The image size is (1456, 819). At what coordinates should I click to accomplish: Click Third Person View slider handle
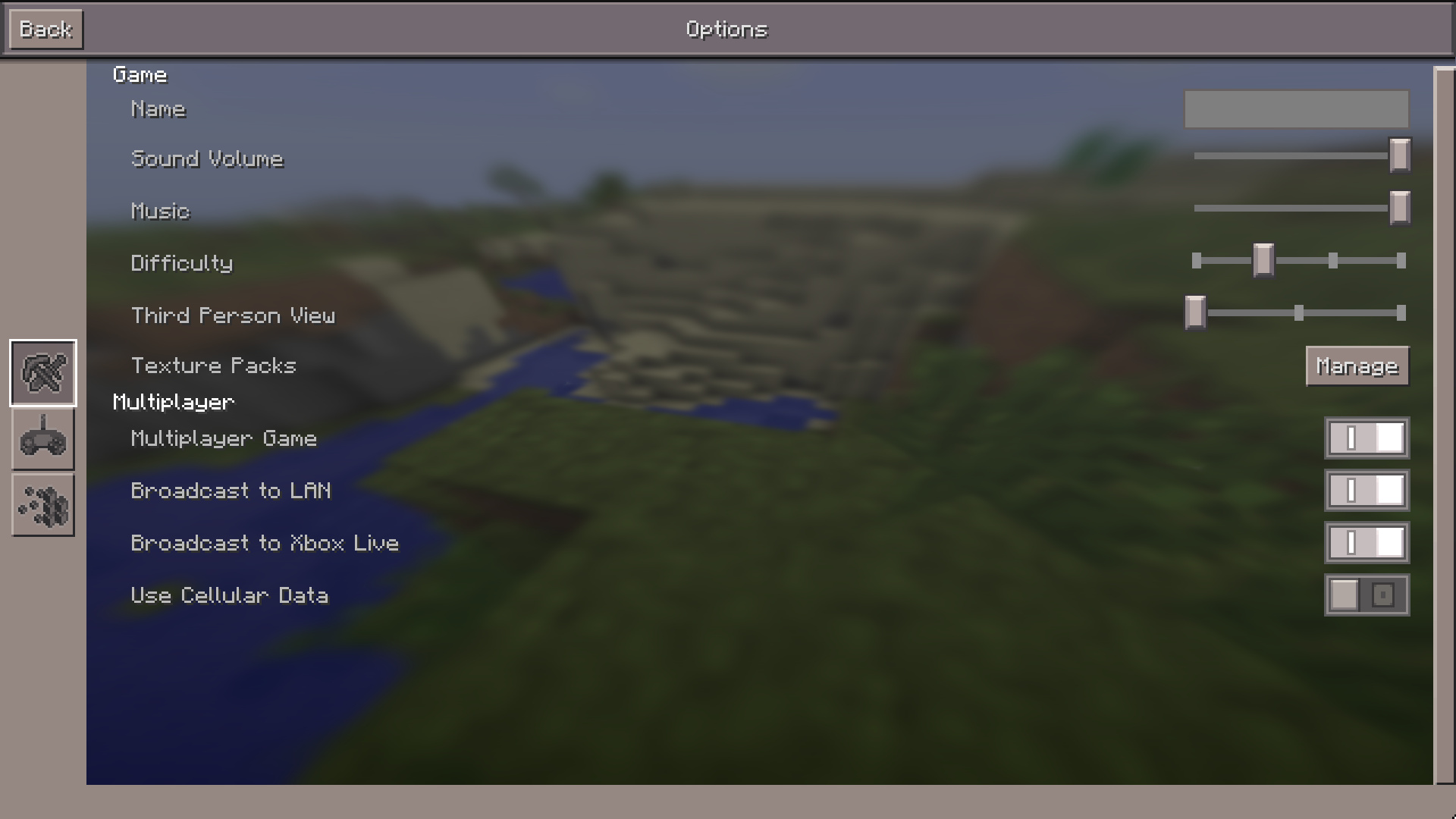point(1195,312)
